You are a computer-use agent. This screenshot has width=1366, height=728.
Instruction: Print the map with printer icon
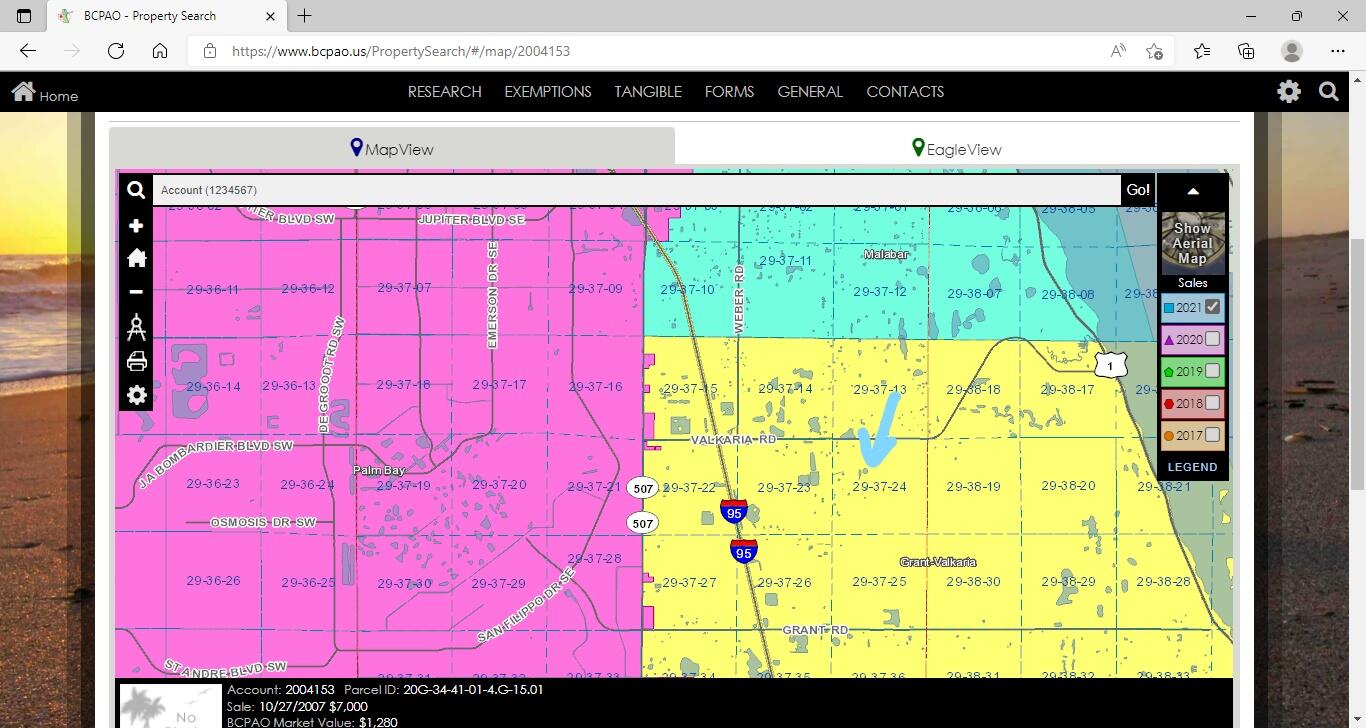(137, 361)
